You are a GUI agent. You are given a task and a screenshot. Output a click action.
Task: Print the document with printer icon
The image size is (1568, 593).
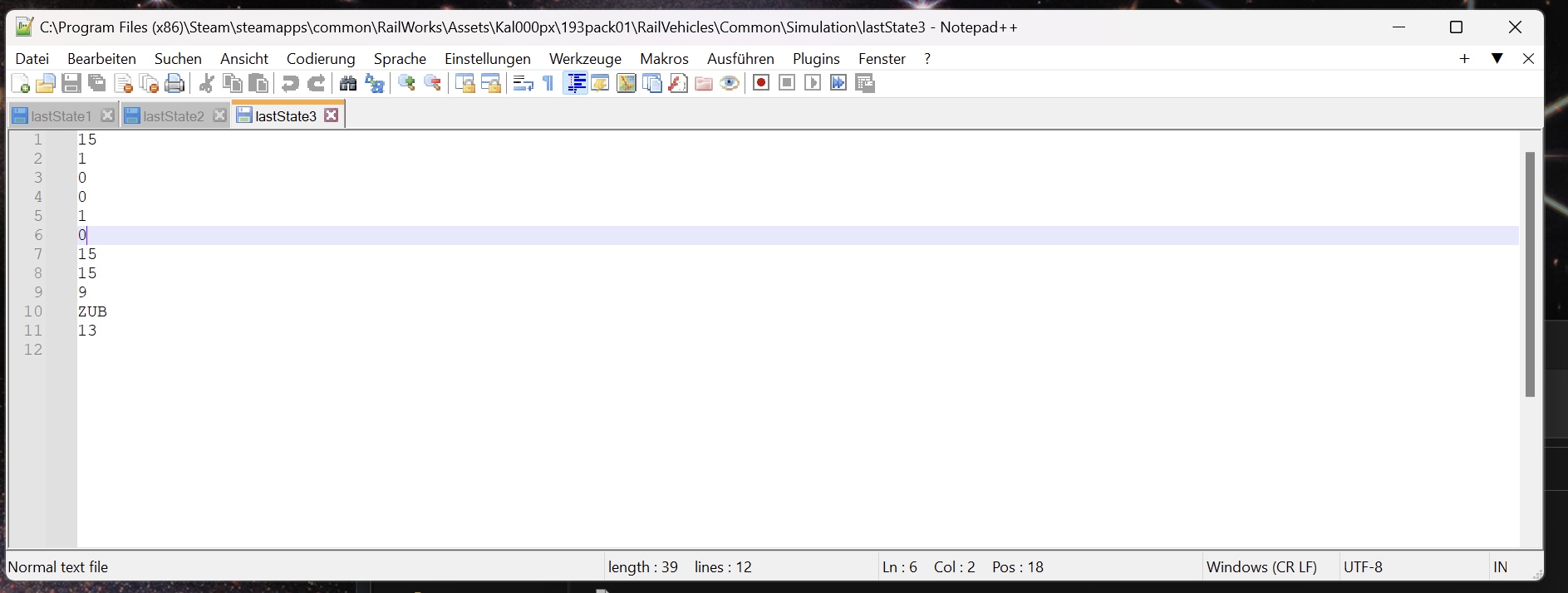point(174,83)
